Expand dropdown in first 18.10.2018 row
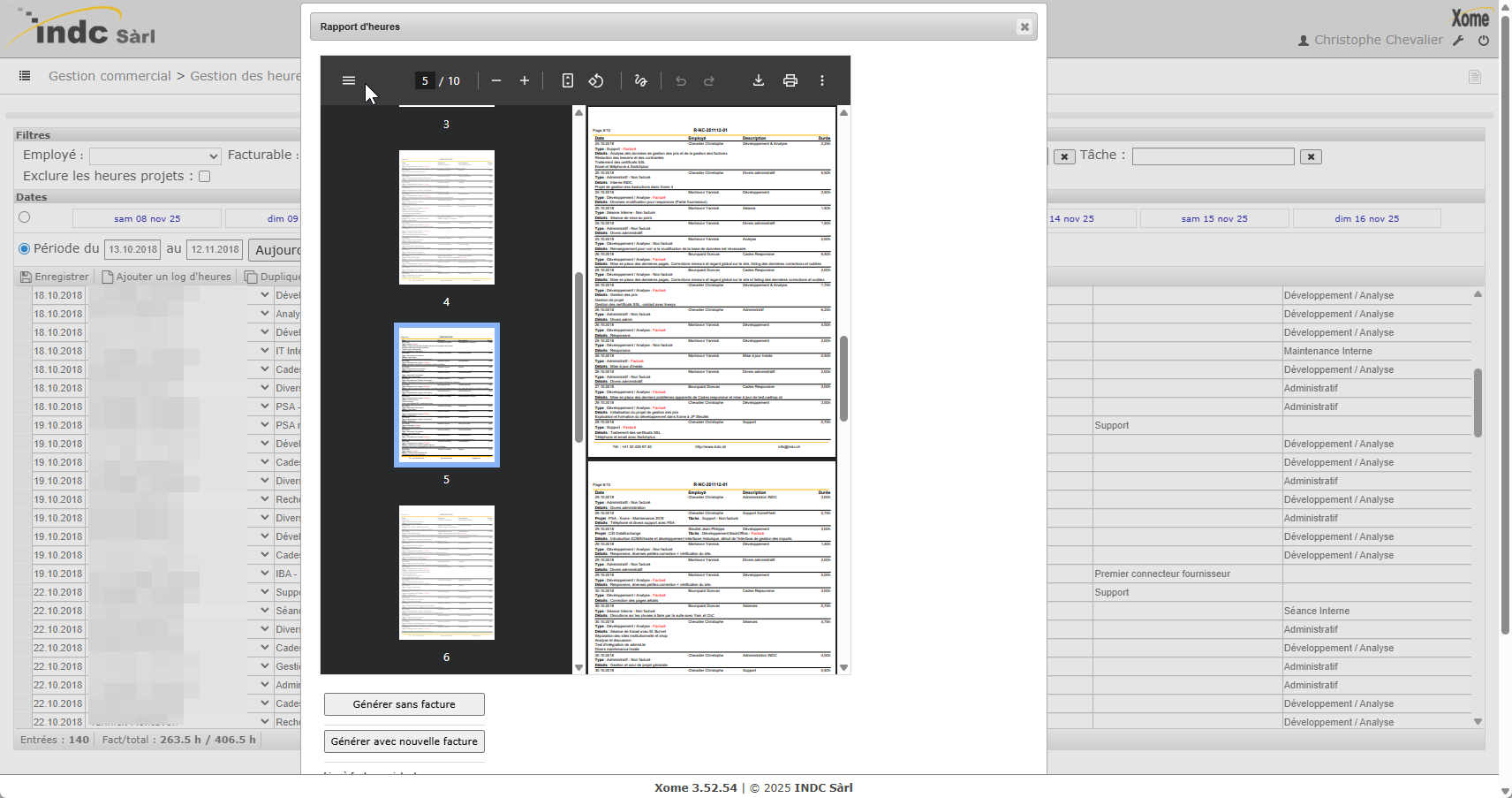 tap(264, 295)
